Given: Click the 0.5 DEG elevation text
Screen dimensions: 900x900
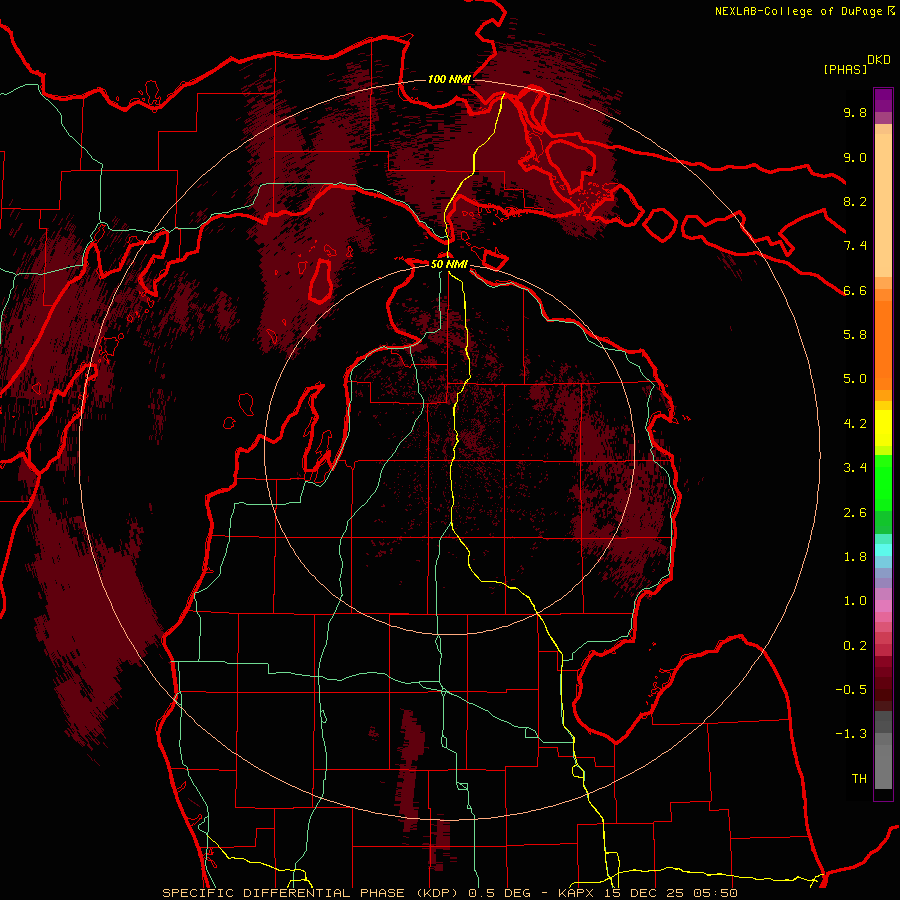Looking at the screenshot, I should point(499,893).
